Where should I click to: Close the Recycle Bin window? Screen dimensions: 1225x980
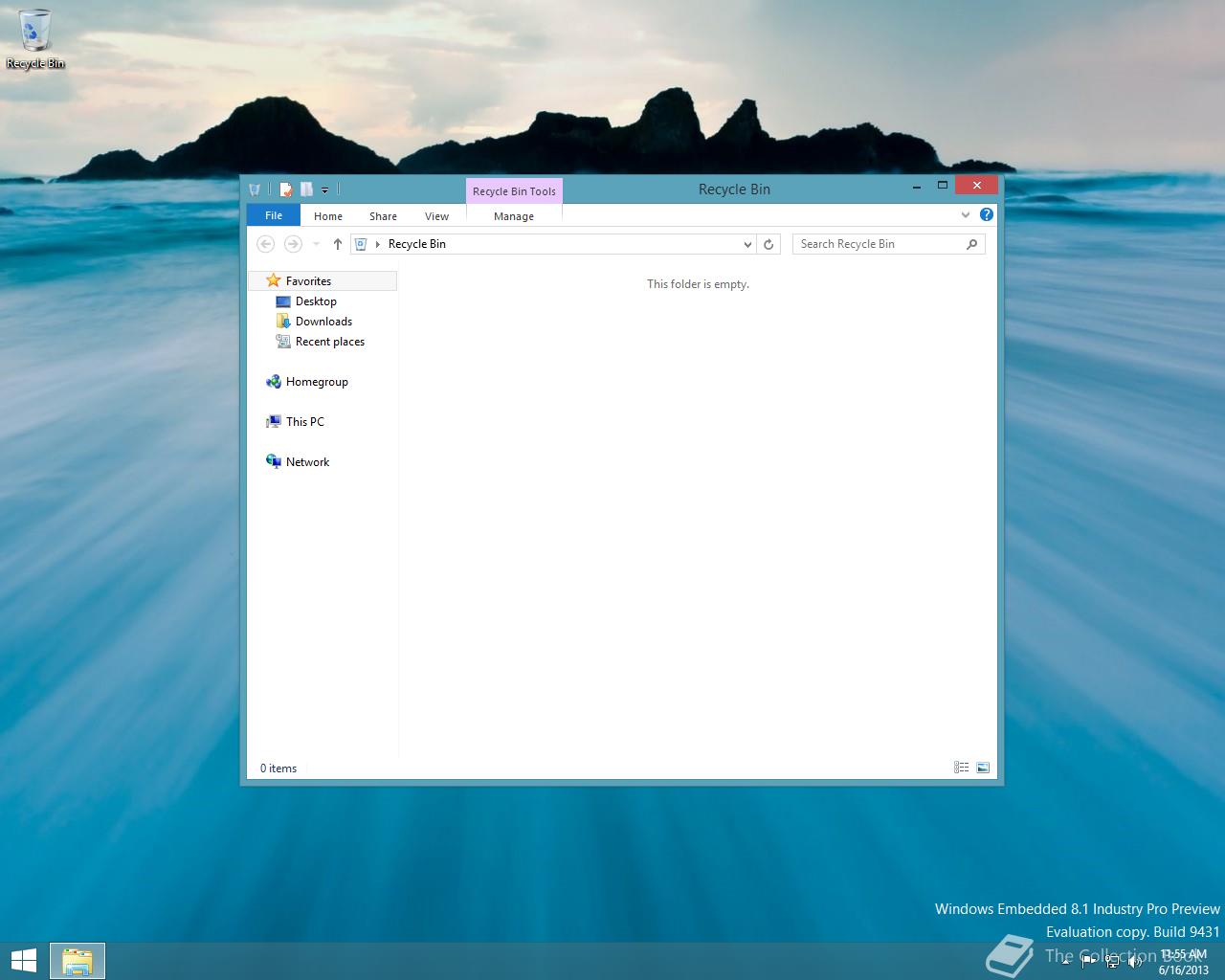click(x=976, y=186)
